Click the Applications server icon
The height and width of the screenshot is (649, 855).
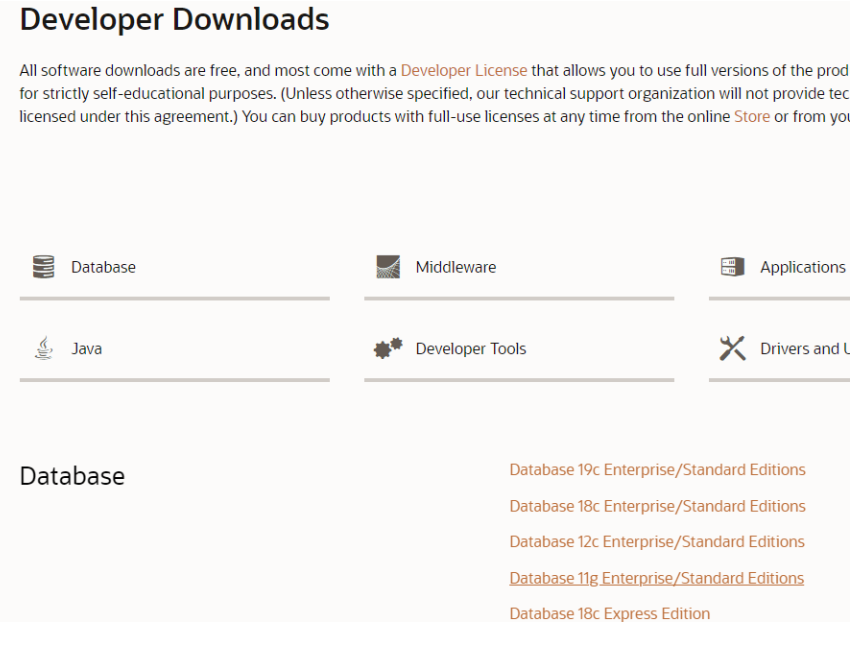click(732, 267)
